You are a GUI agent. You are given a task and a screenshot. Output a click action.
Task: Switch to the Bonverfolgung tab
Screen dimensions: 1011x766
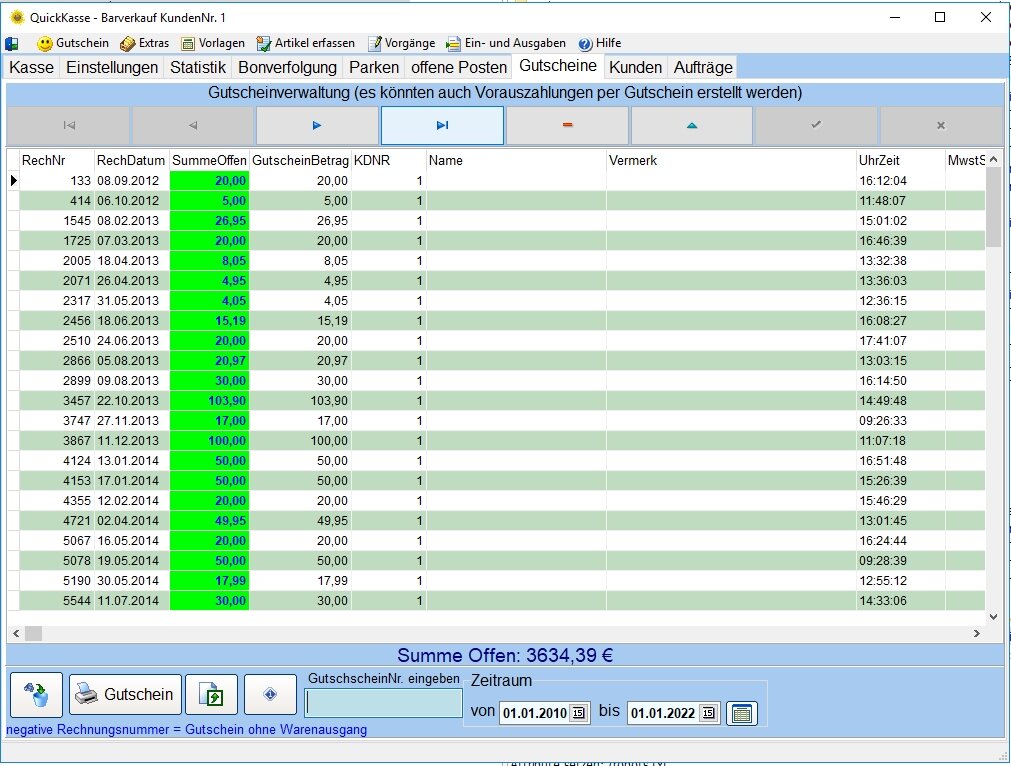pyautogui.click(x=287, y=67)
